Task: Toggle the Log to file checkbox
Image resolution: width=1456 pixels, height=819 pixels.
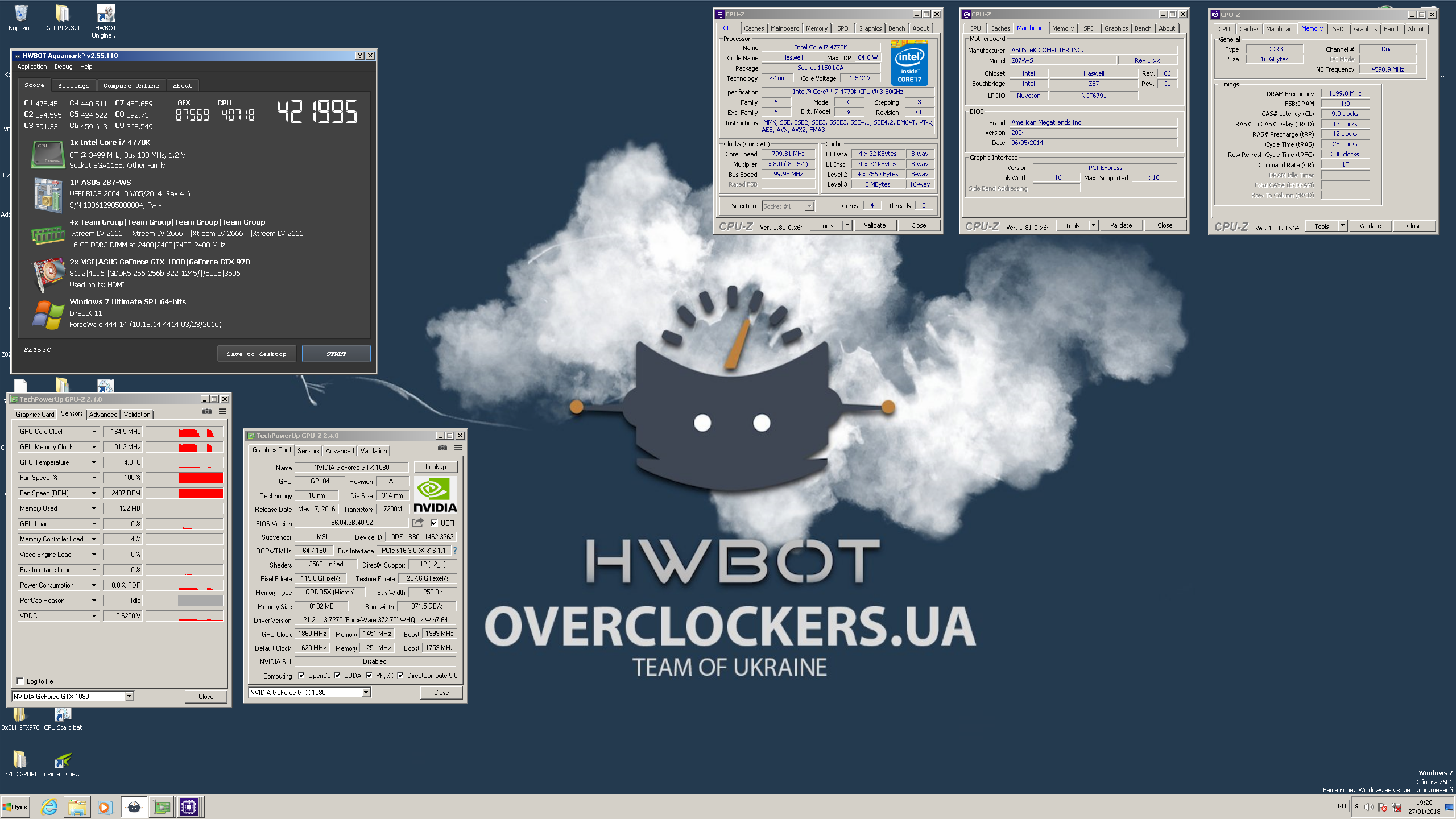Action: (x=20, y=681)
